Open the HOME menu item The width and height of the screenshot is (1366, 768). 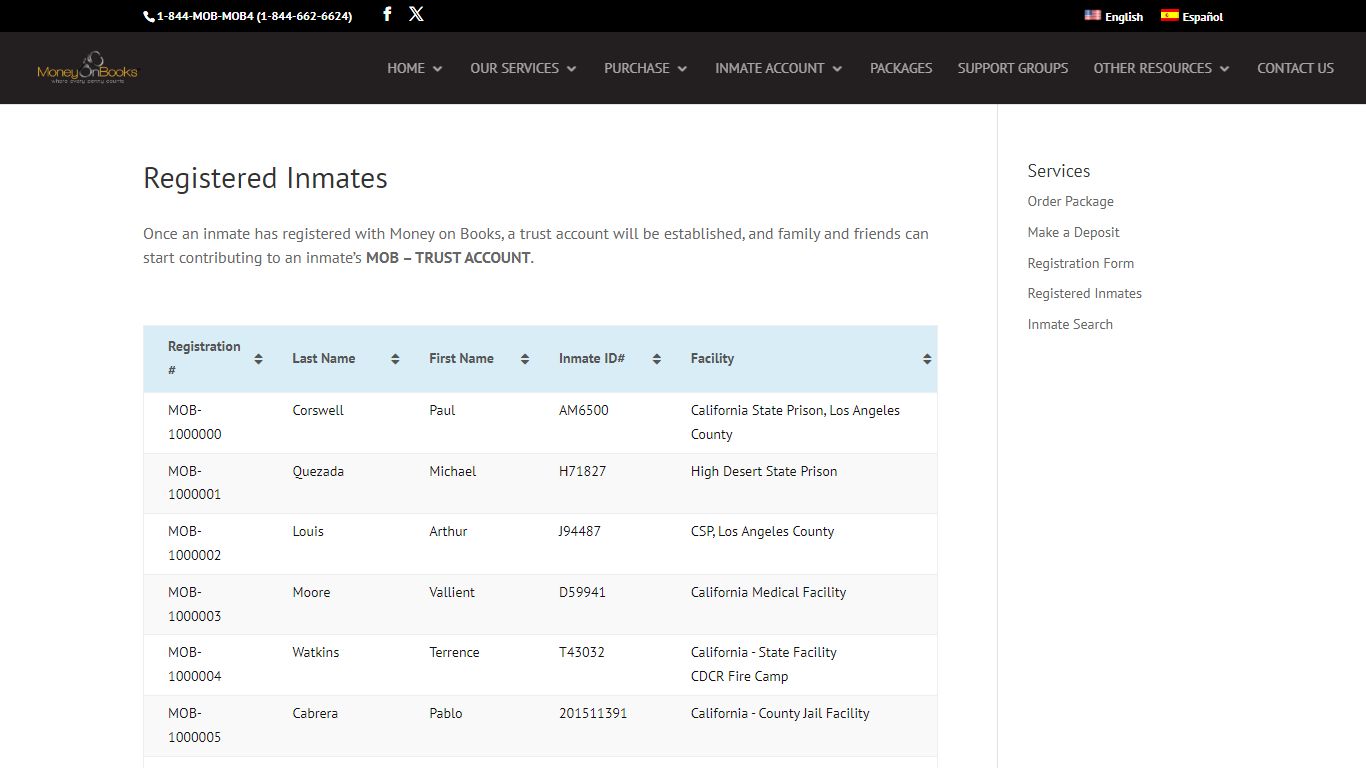[x=406, y=68]
